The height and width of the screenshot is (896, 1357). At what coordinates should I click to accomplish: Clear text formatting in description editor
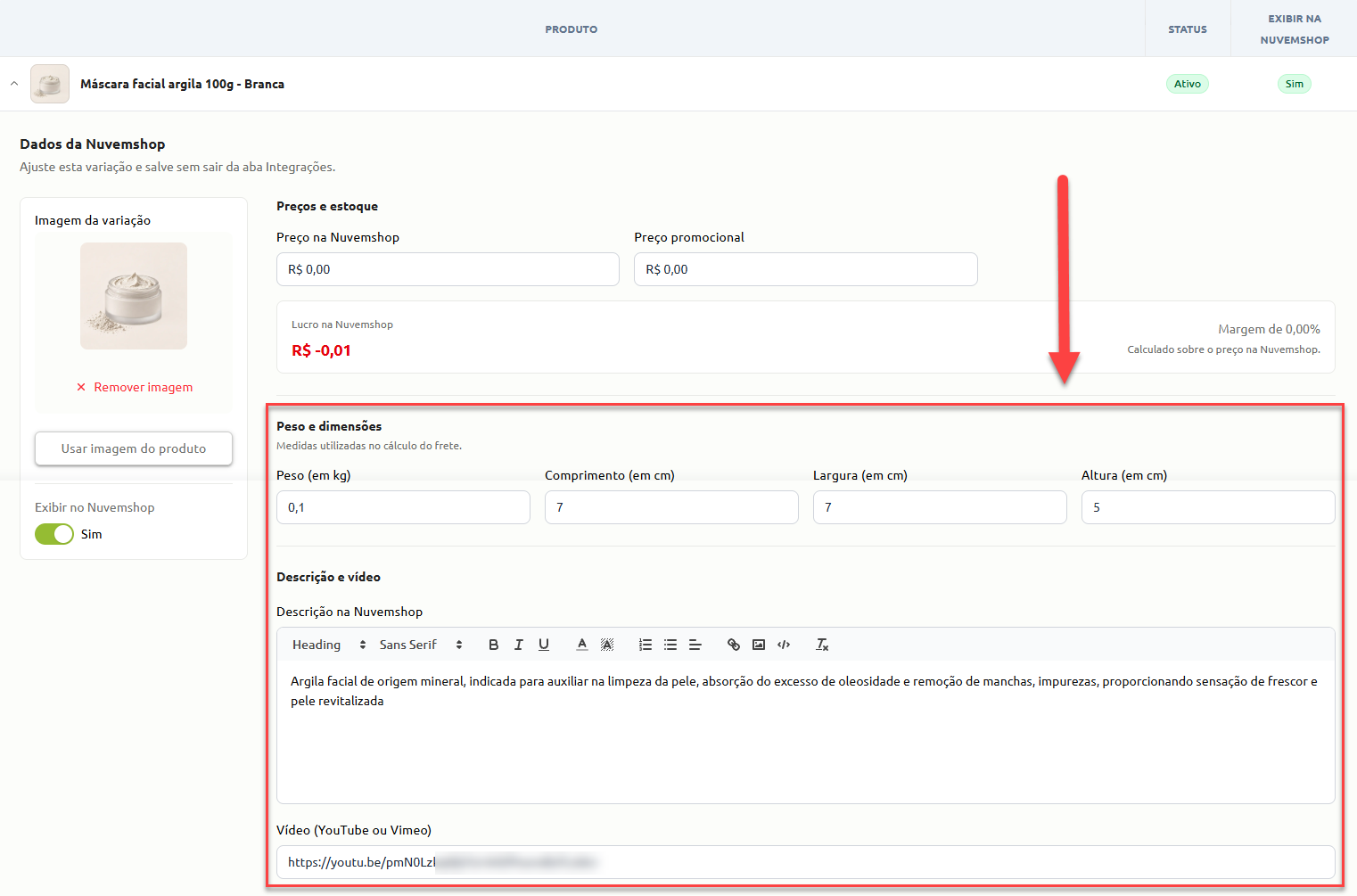point(822,645)
